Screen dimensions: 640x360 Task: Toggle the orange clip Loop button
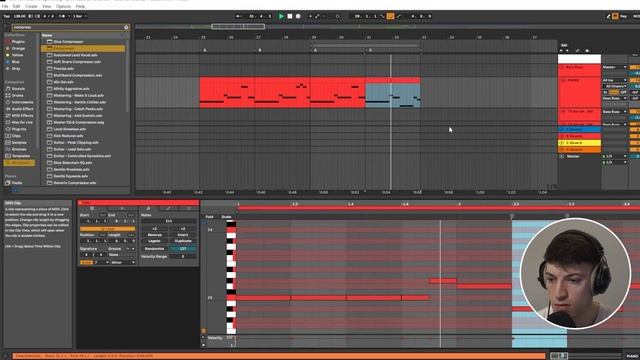(x=108, y=229)
